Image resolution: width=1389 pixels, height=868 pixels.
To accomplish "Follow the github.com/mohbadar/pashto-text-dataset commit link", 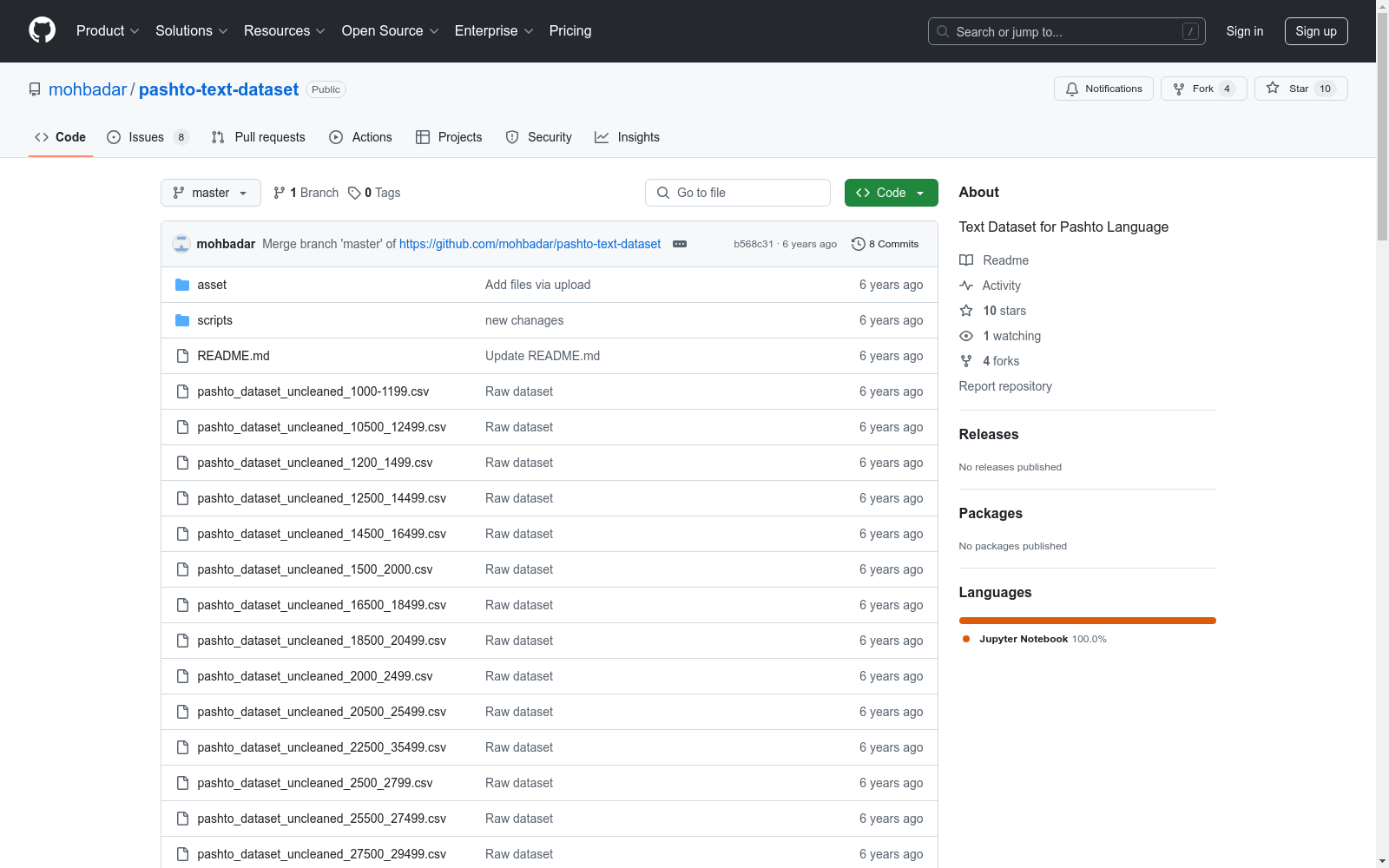I will 530,244.
